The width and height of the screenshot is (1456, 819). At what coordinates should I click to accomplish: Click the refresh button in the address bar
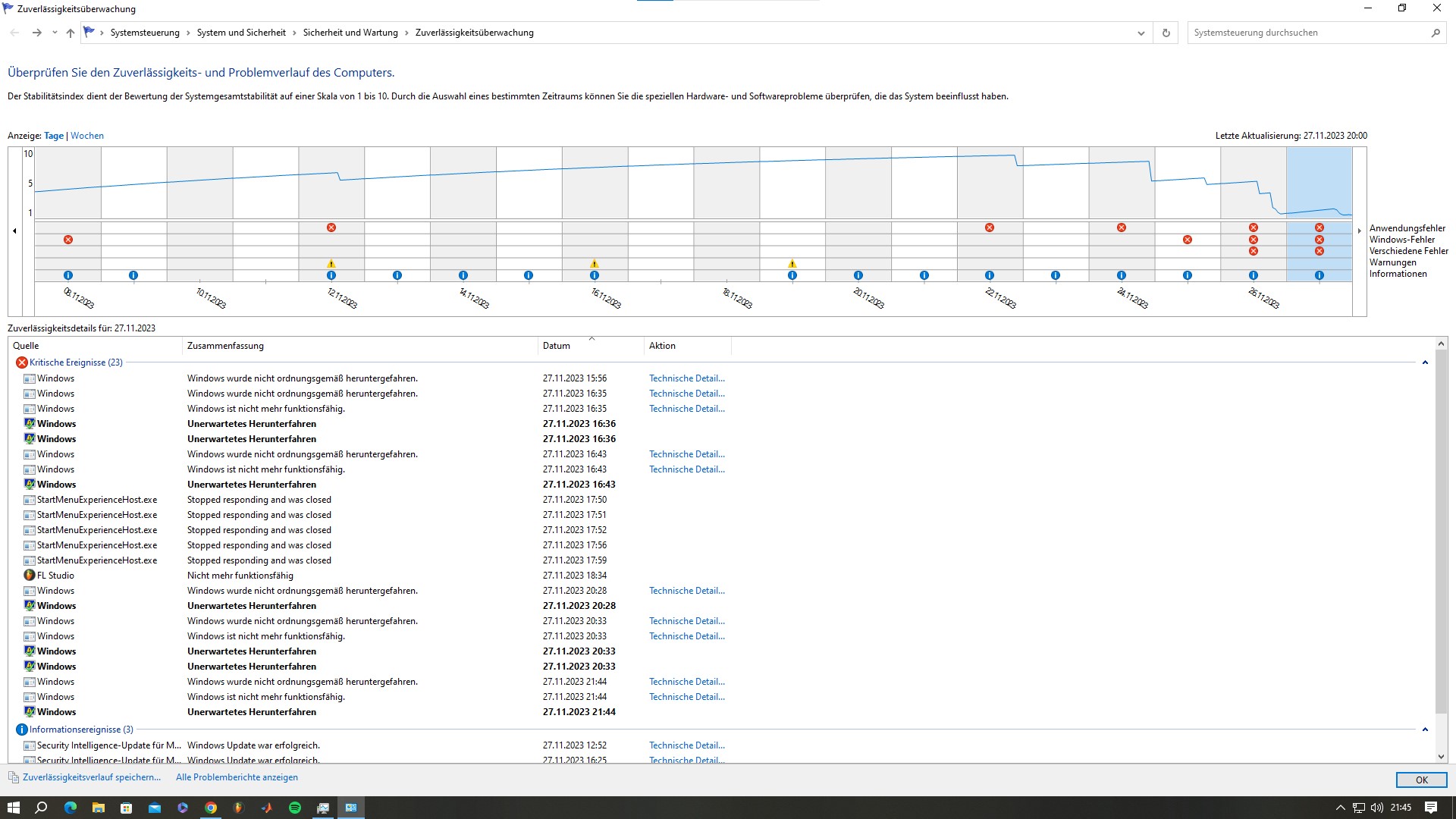pos(1166,33)
